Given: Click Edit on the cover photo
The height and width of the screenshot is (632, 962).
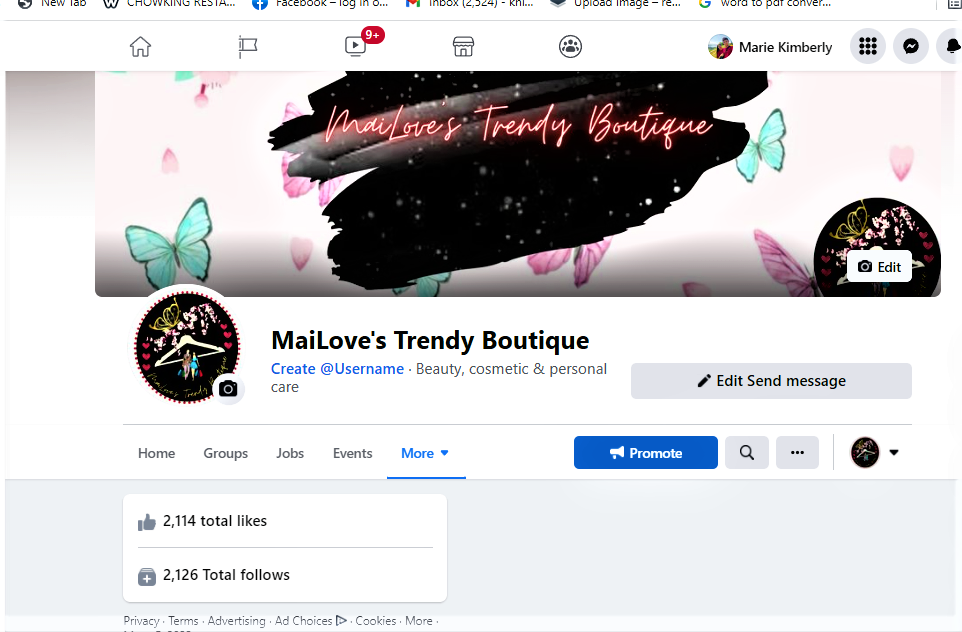Looking at the screenshot, I should pos(879,267).
